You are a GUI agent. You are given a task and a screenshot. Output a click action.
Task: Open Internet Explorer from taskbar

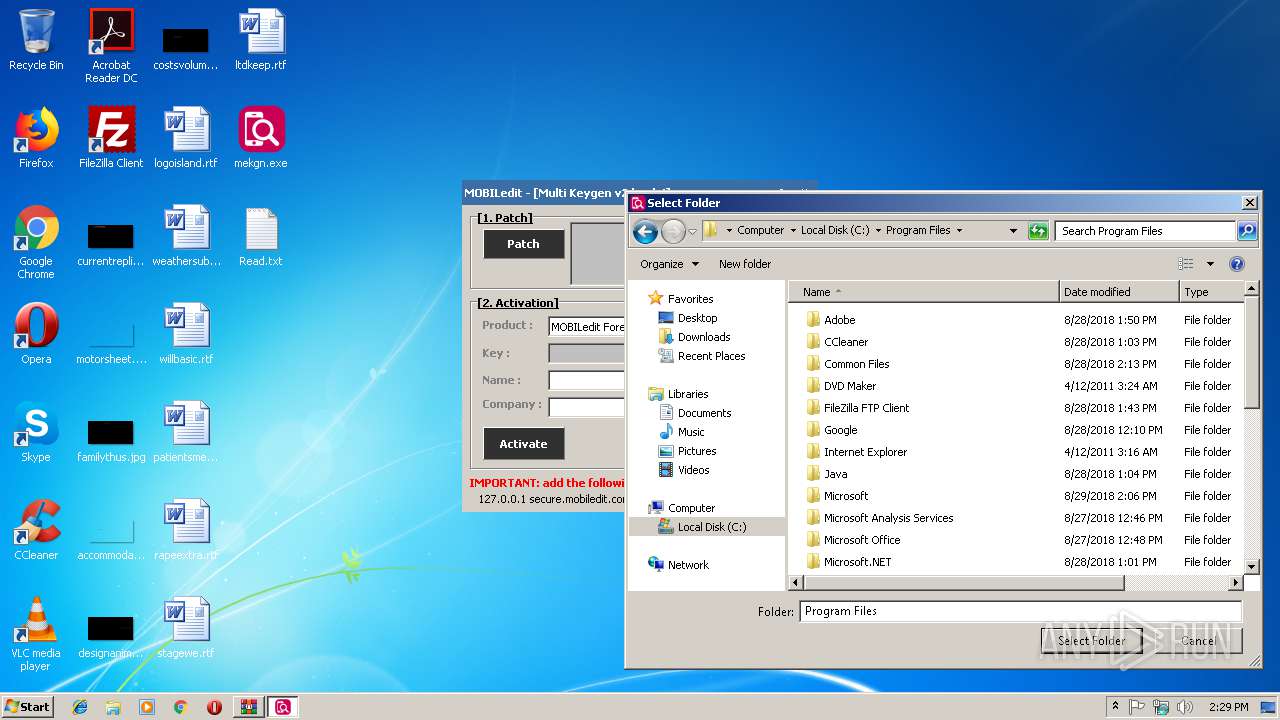click(80, 707)
